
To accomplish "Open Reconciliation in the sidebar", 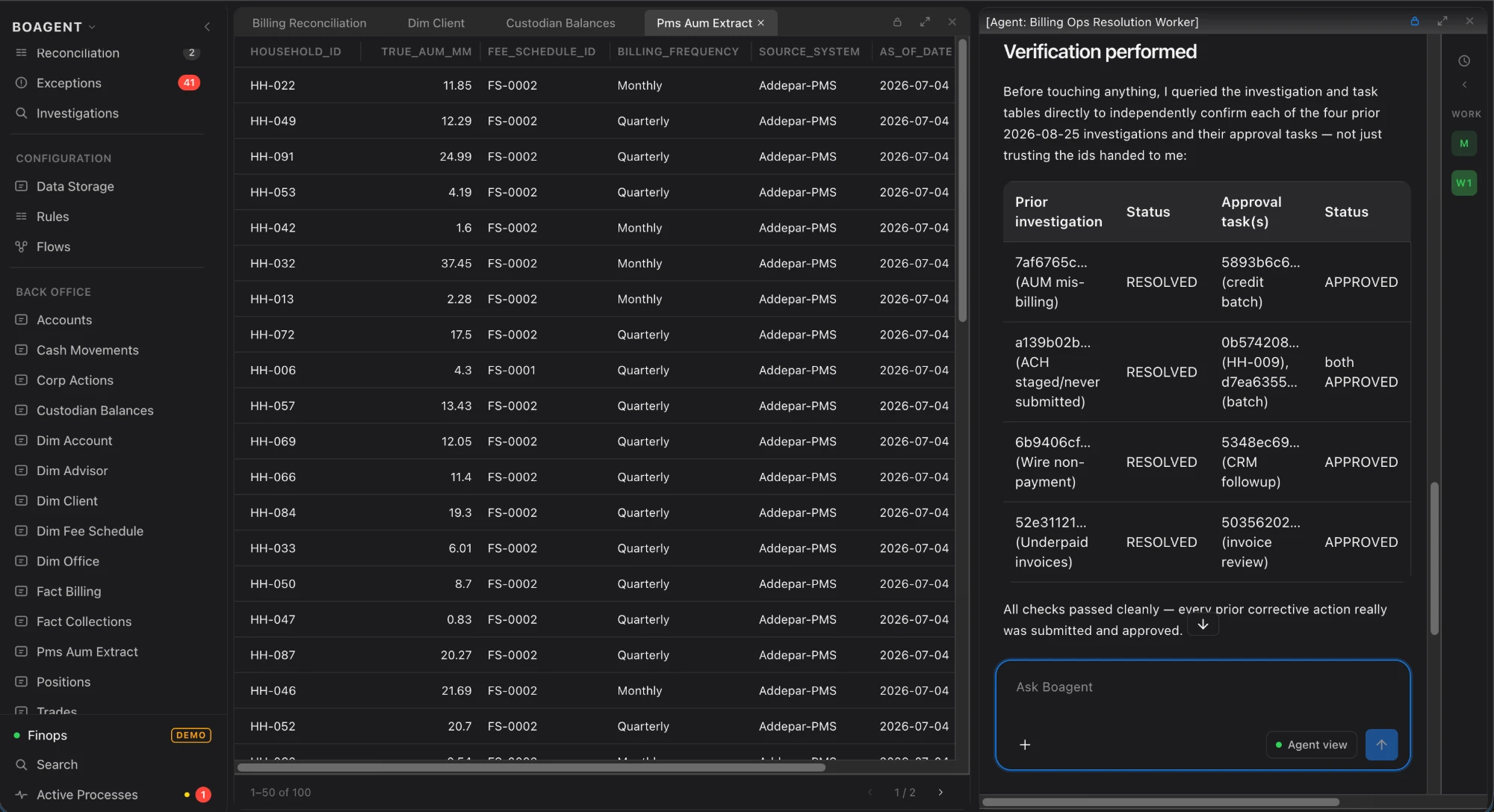I will [x=78, y=53].
